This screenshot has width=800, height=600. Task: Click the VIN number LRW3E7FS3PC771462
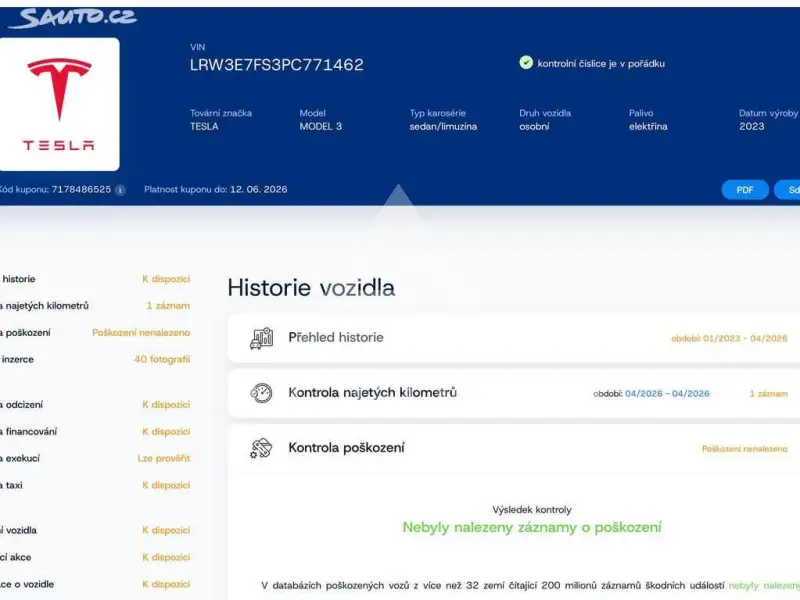[x=277, y=65]
